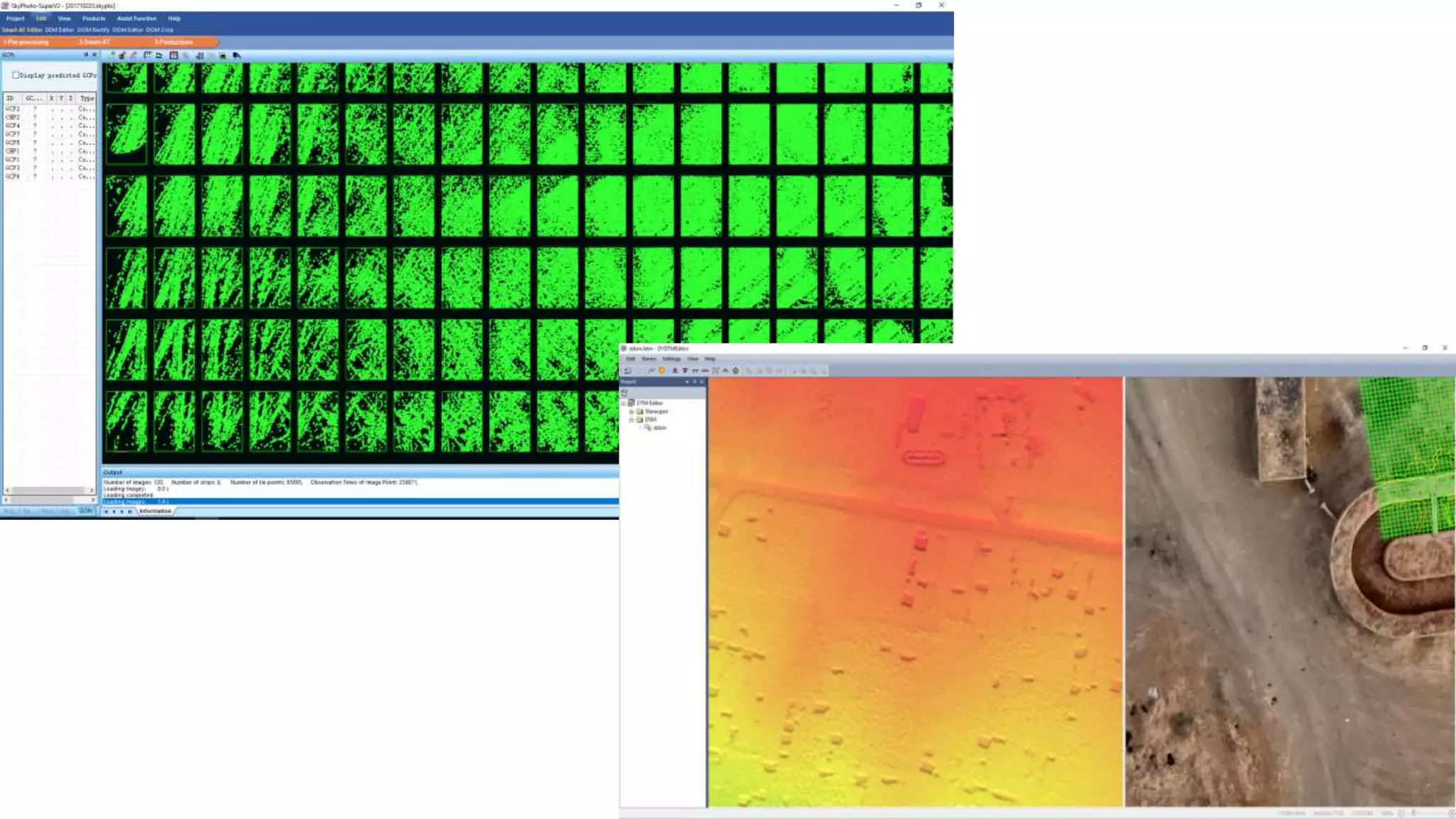This screenshot has height=819, width=1456.
Task: Click the refresh icon in Project panel
Action: tap(625, 392)
